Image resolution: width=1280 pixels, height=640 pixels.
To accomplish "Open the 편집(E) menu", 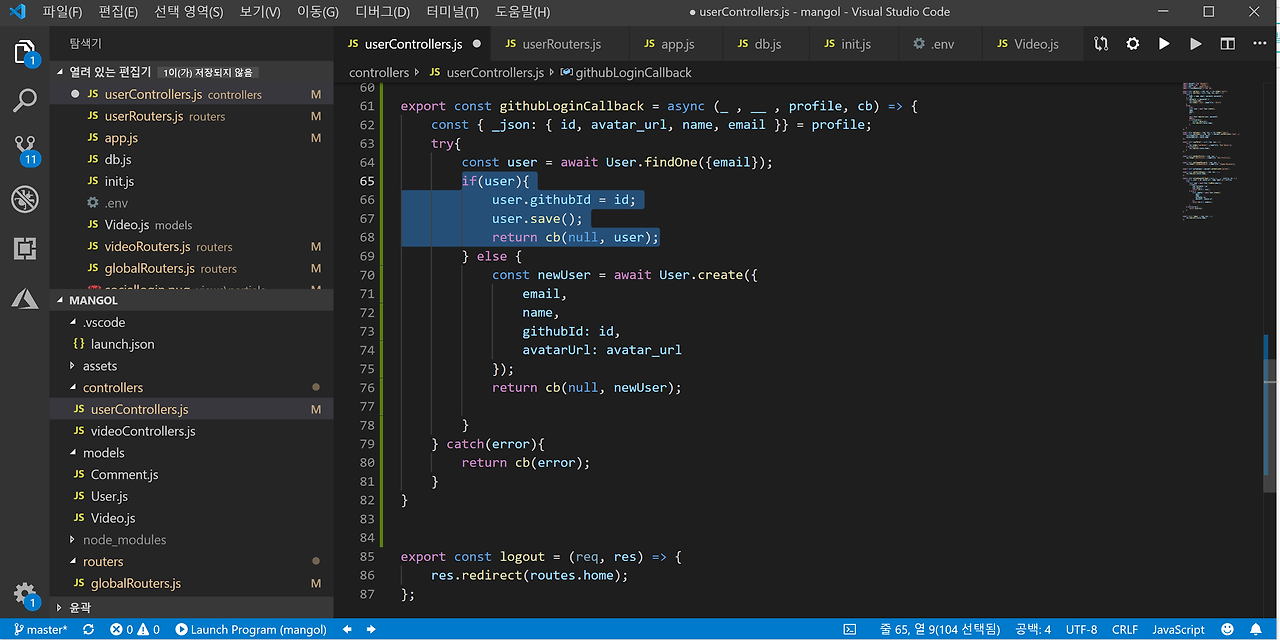I will pos(119,12).
